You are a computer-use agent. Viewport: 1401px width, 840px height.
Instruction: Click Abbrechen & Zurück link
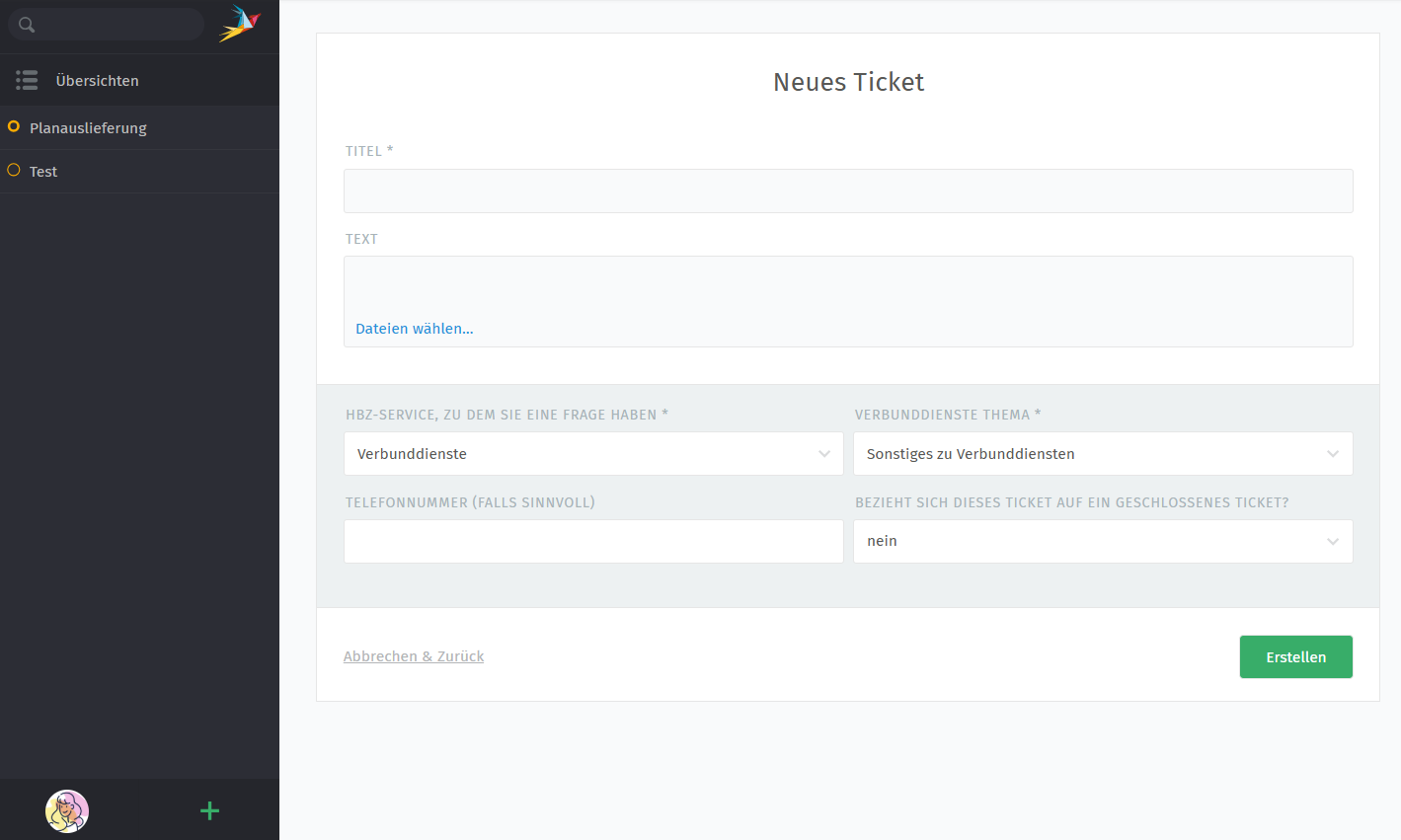coord(414,656)
